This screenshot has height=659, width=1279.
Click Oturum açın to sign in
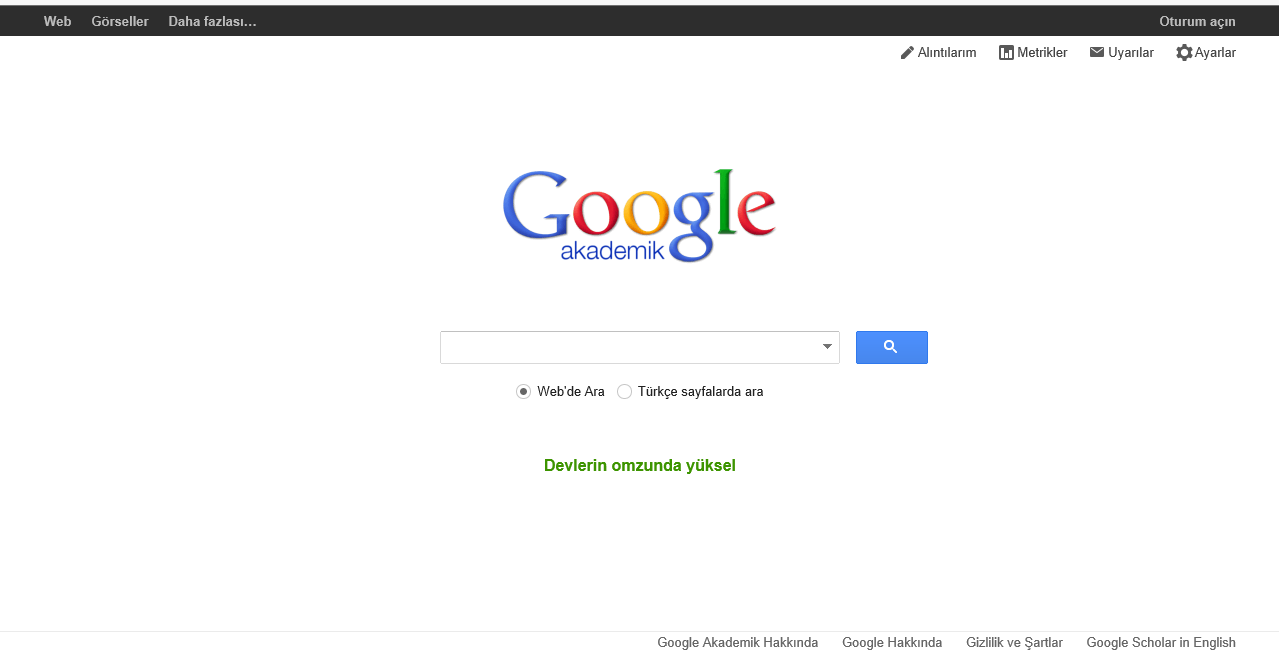(1197, 21)
